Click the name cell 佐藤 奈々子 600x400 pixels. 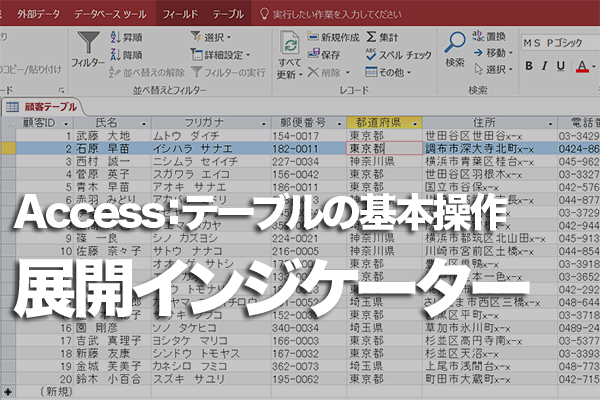point(113,251)
